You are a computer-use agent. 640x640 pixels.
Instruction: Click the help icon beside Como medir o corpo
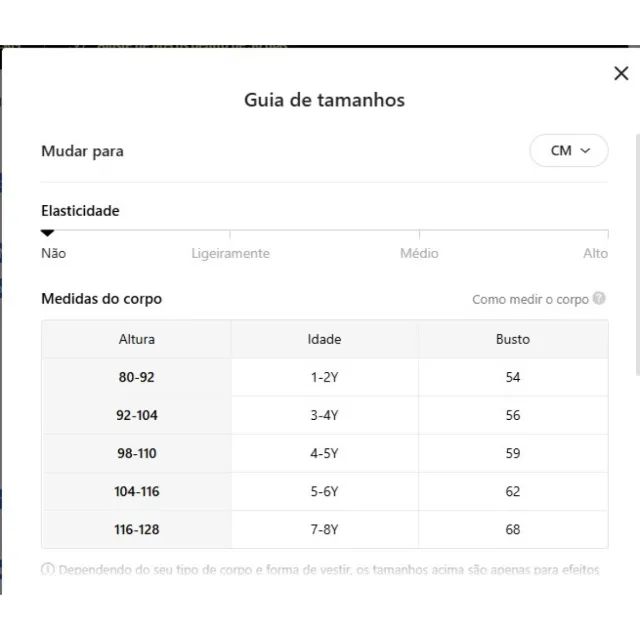click(x=599, y=299)
